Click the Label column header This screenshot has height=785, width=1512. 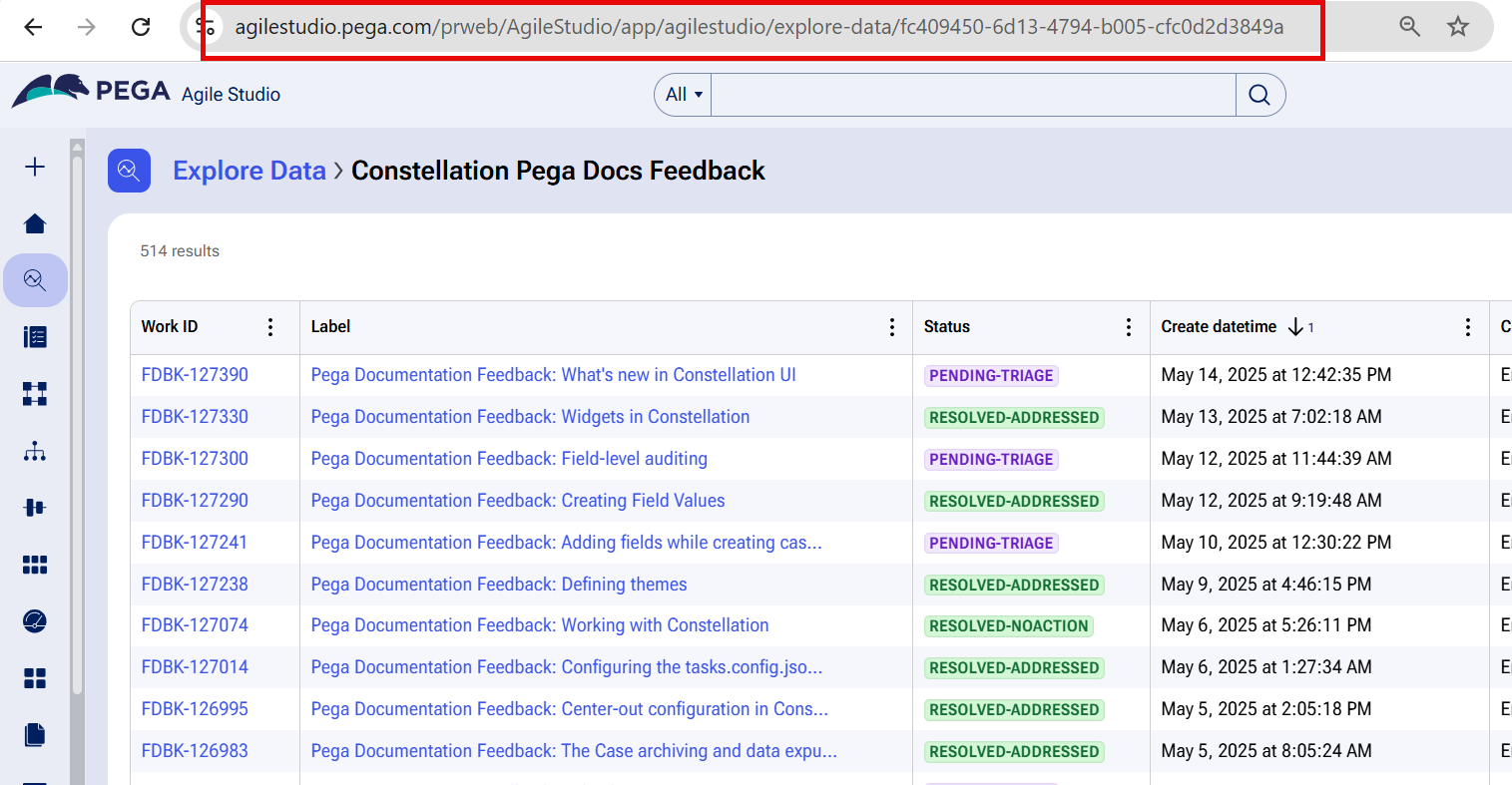pyautogui.click(x=330, y=327)
